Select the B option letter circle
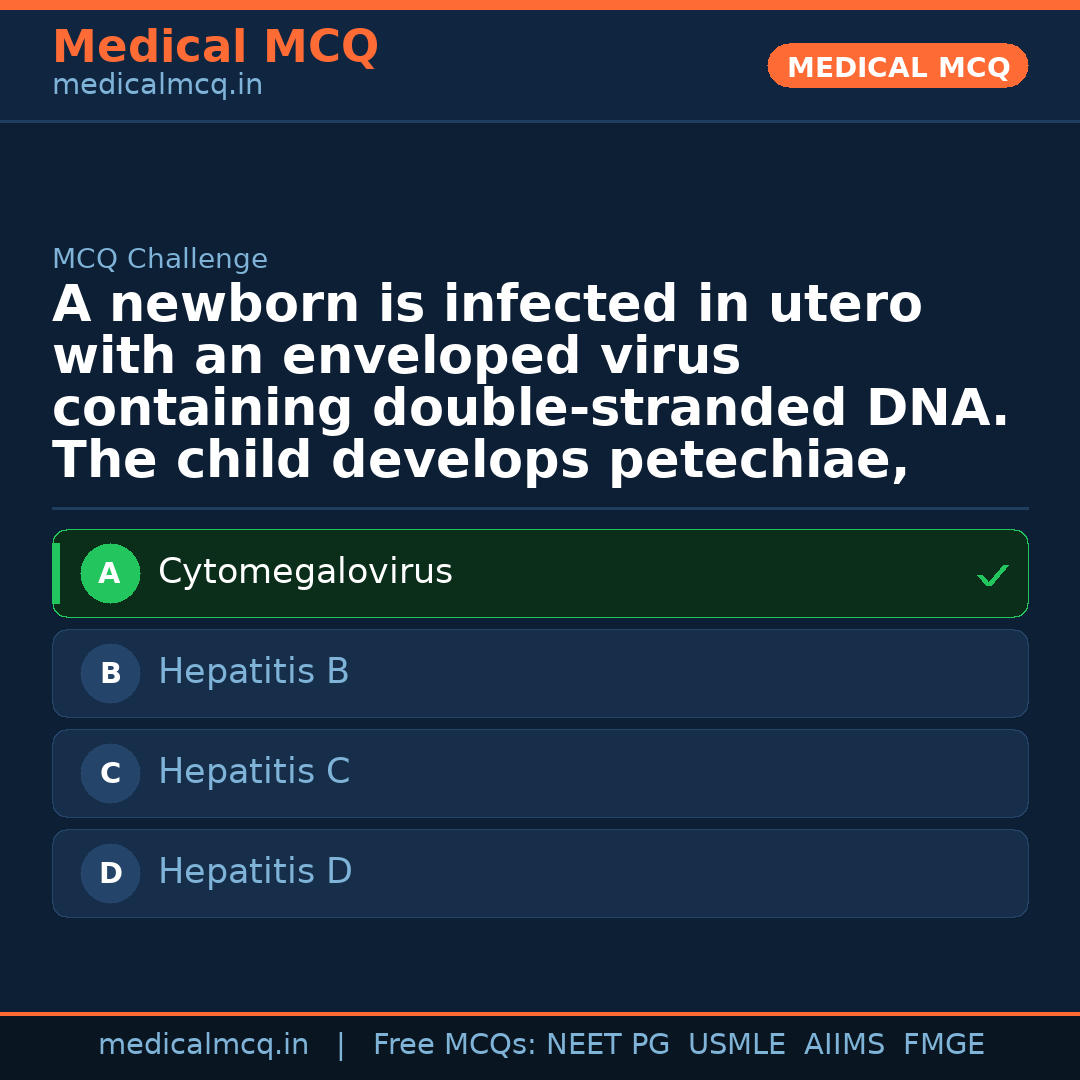1080x1080 pixels. tap(110, 674)
